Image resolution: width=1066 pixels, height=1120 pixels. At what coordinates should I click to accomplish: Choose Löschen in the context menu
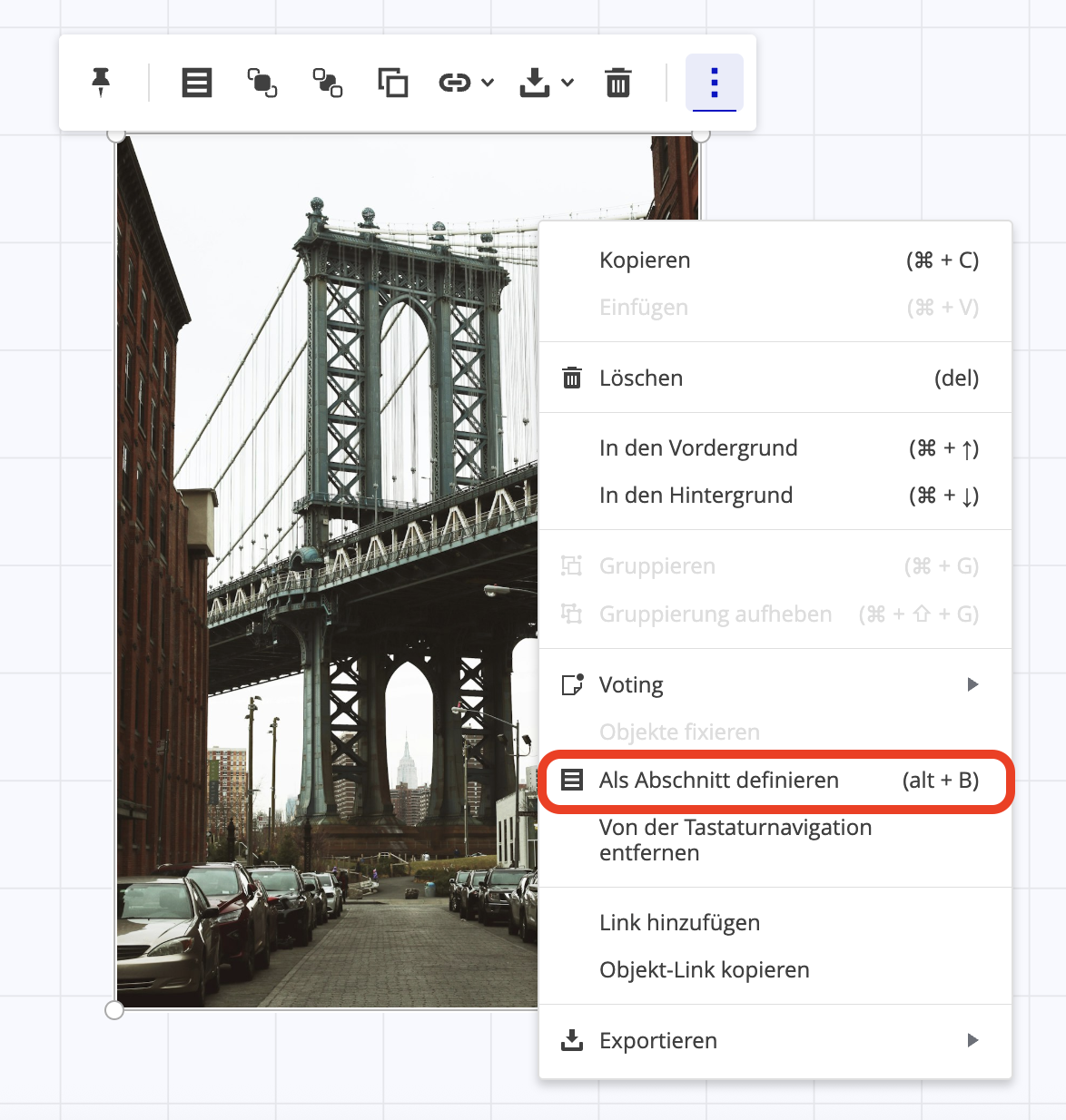pos(641,378)
